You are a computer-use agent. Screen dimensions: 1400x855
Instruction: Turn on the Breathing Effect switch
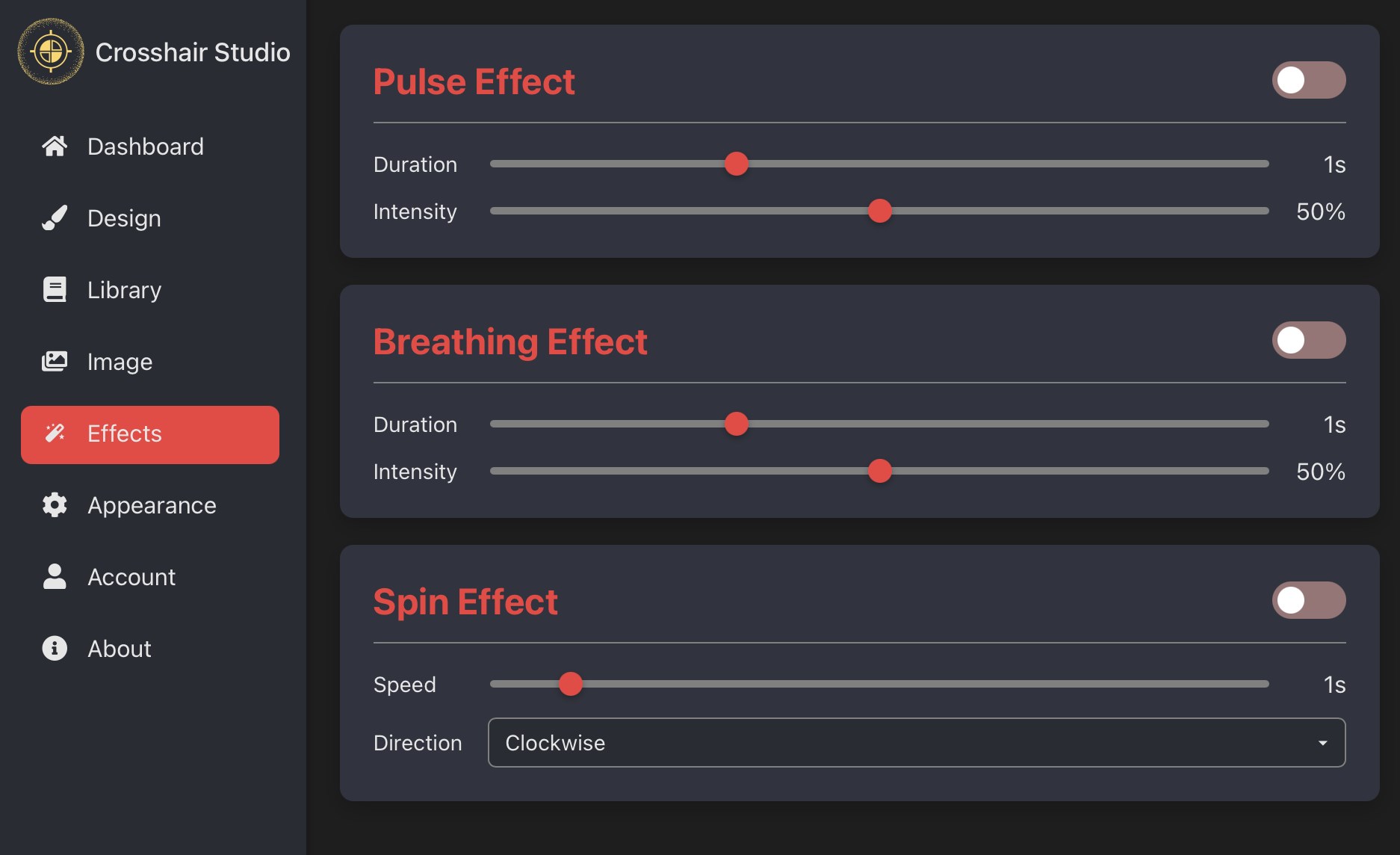click(1308, 340)
